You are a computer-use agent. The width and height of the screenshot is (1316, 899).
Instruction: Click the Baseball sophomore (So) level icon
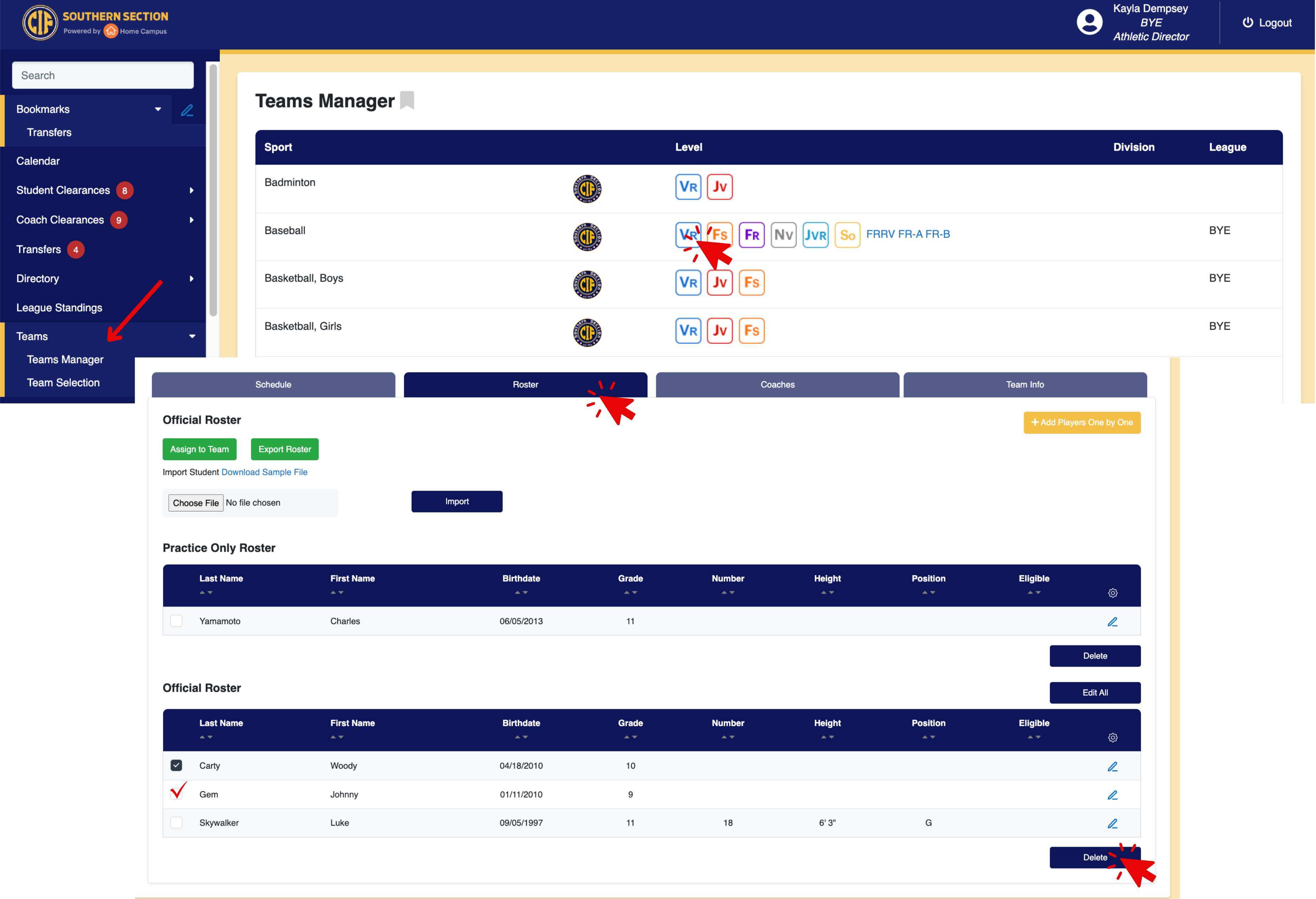click(847, 235)
